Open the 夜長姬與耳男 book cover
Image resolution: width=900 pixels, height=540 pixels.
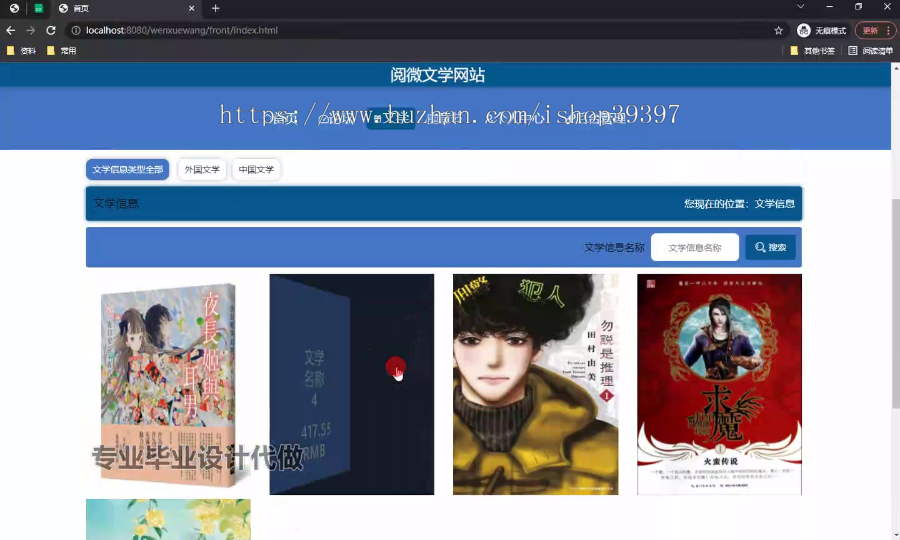pyautogui.click(x=168, y=384)
